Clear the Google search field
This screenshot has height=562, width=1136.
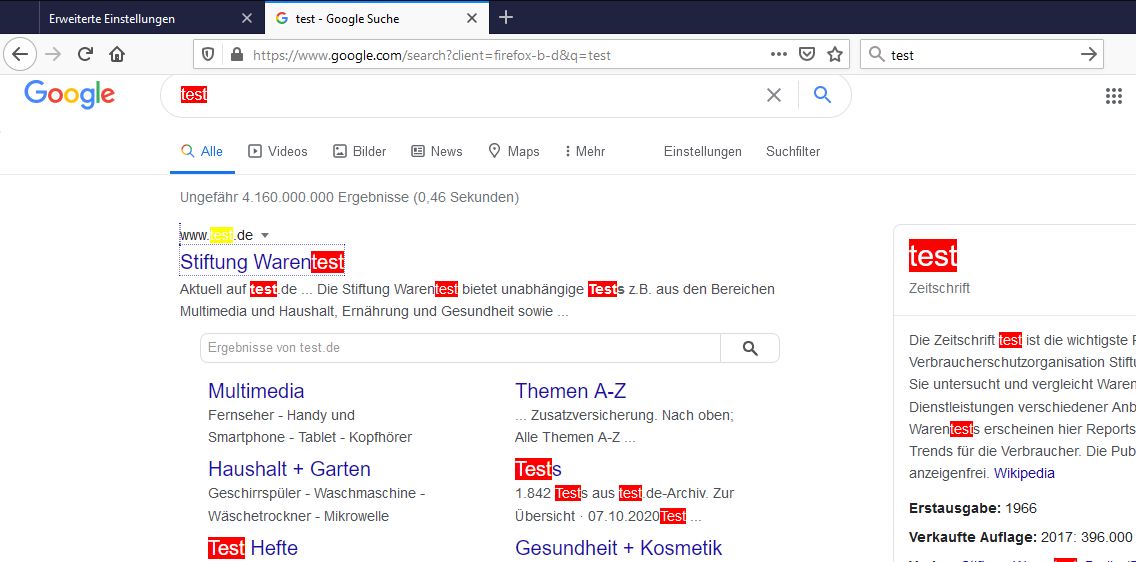[773, 95]
